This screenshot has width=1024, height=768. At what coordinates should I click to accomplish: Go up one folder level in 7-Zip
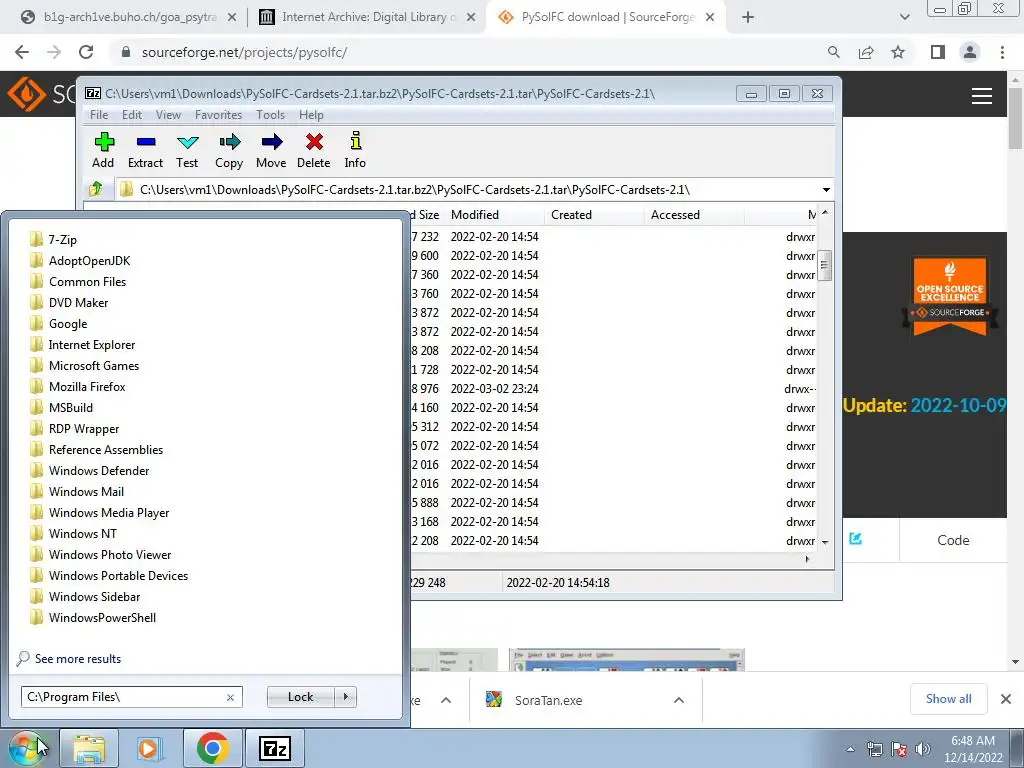coord(96,189)
